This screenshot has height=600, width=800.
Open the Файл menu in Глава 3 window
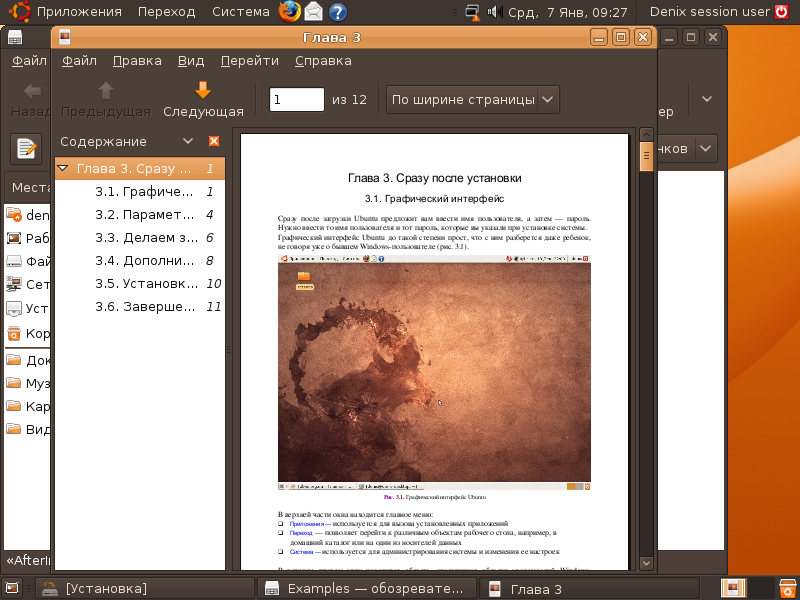click(x=79, y=61)
